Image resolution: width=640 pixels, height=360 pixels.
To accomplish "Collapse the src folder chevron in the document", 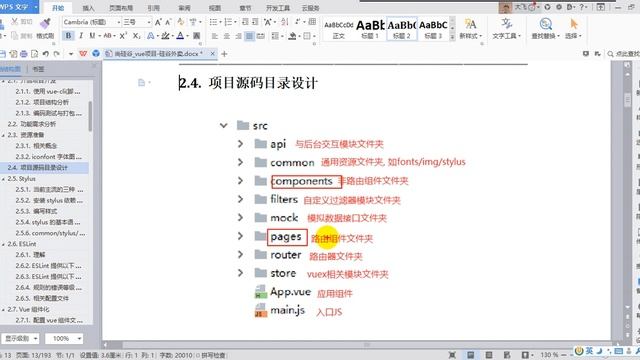I will tap(223, 125).
